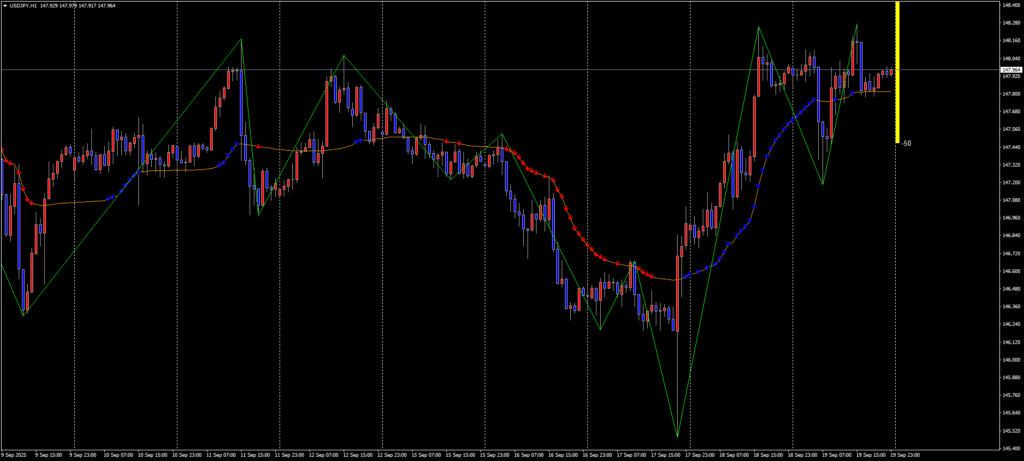Select the zigzag peak near 11 Sep 15:00
This screenshot has height=461, width=1024.
pos(241,40)
